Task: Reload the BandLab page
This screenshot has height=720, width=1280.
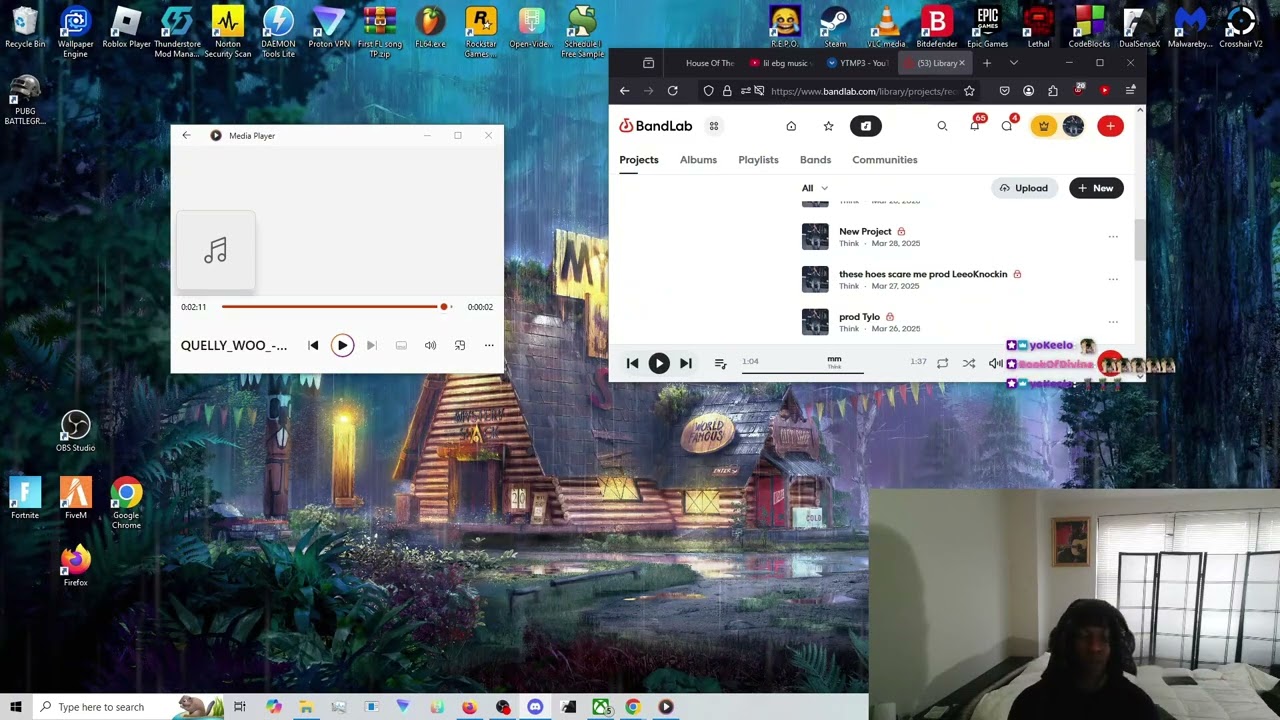Action: (673, 91)
